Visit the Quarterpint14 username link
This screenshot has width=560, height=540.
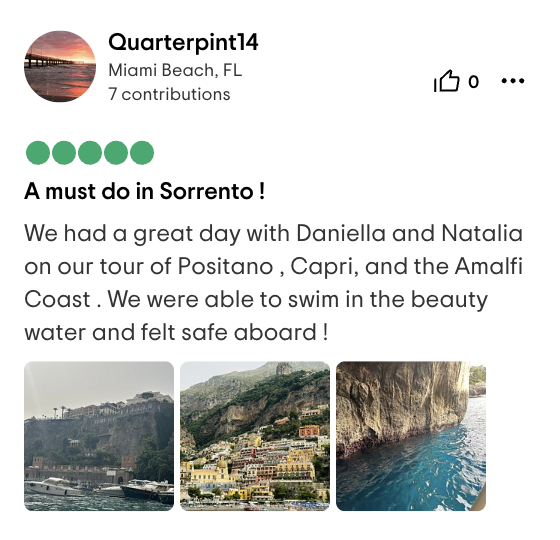[183, 43]
